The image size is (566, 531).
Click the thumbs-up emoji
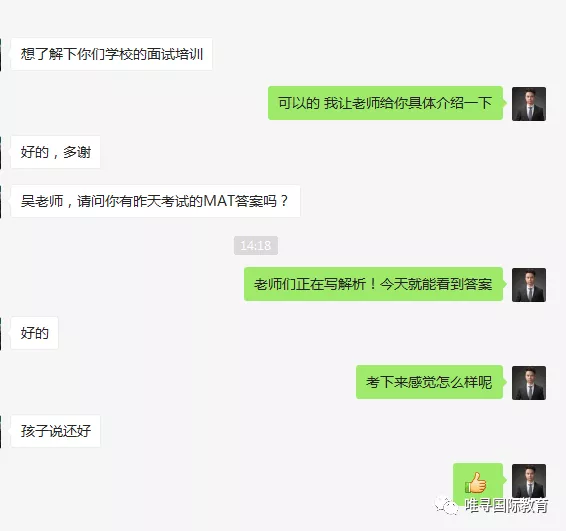tap(476, 483)
